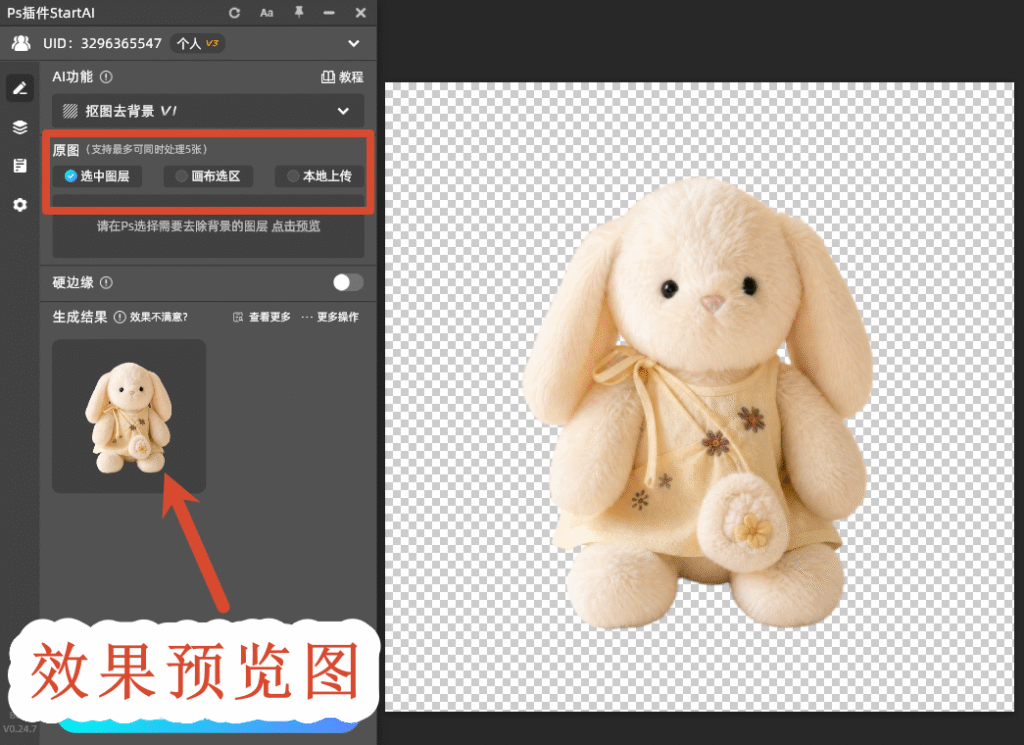This screenshot has height=745, width=1024.
Task: Click the 查看更多 option
Action: tap(262, 317)
